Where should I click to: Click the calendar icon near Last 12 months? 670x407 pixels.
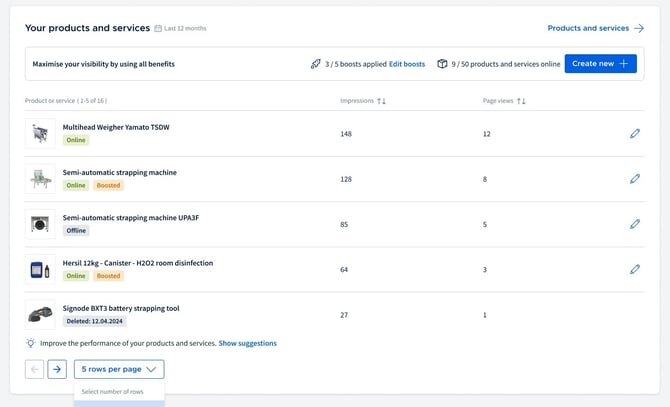tap(158, 28)
